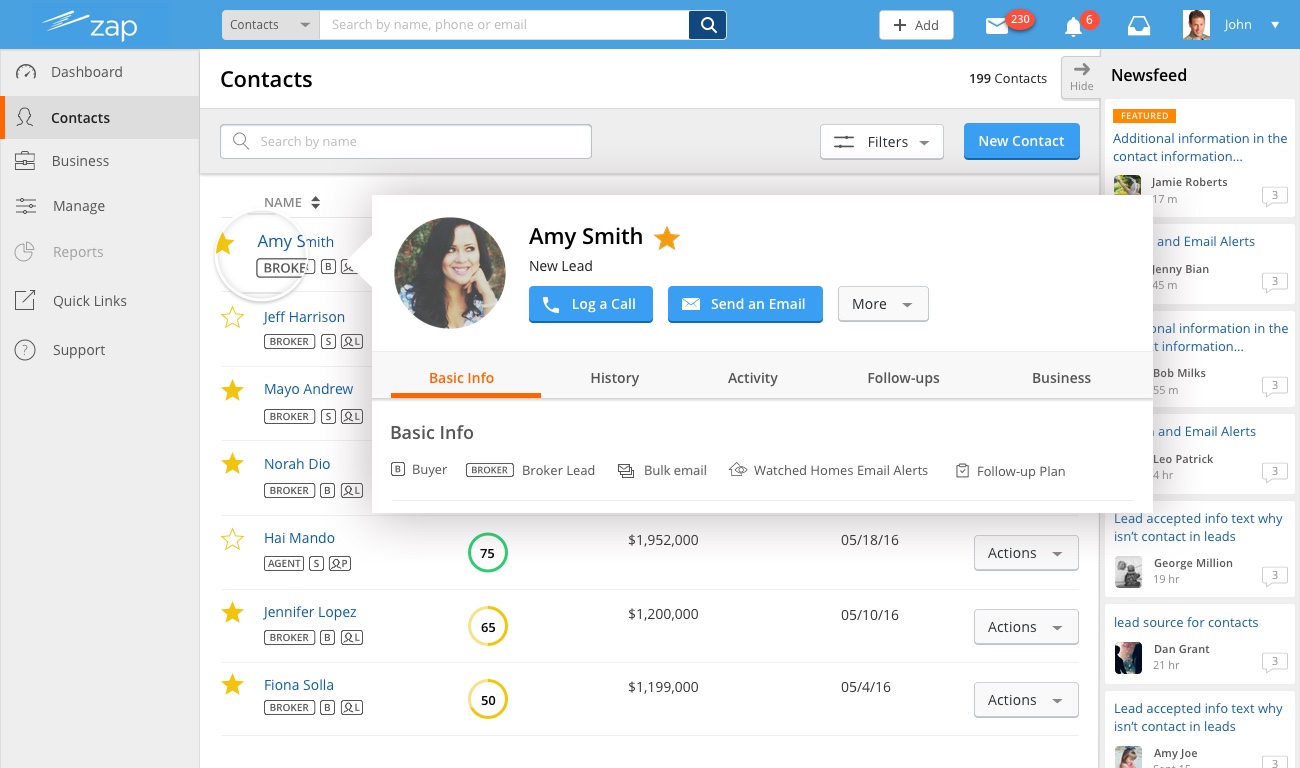Open the user menu arrow beside John
The image size is (1300, 768).
tap(1275, 25)
